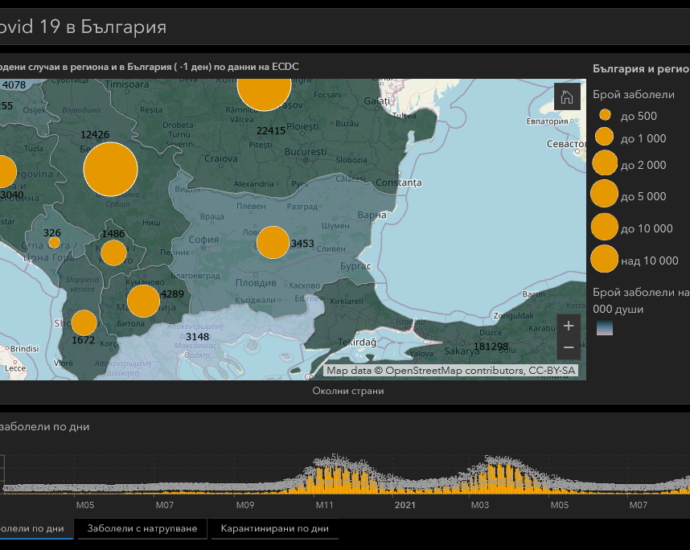This screenshot has height=550, width=690.
Task: Click the 'заболели по дни' chart title
Action: click(x=44, y=426)
